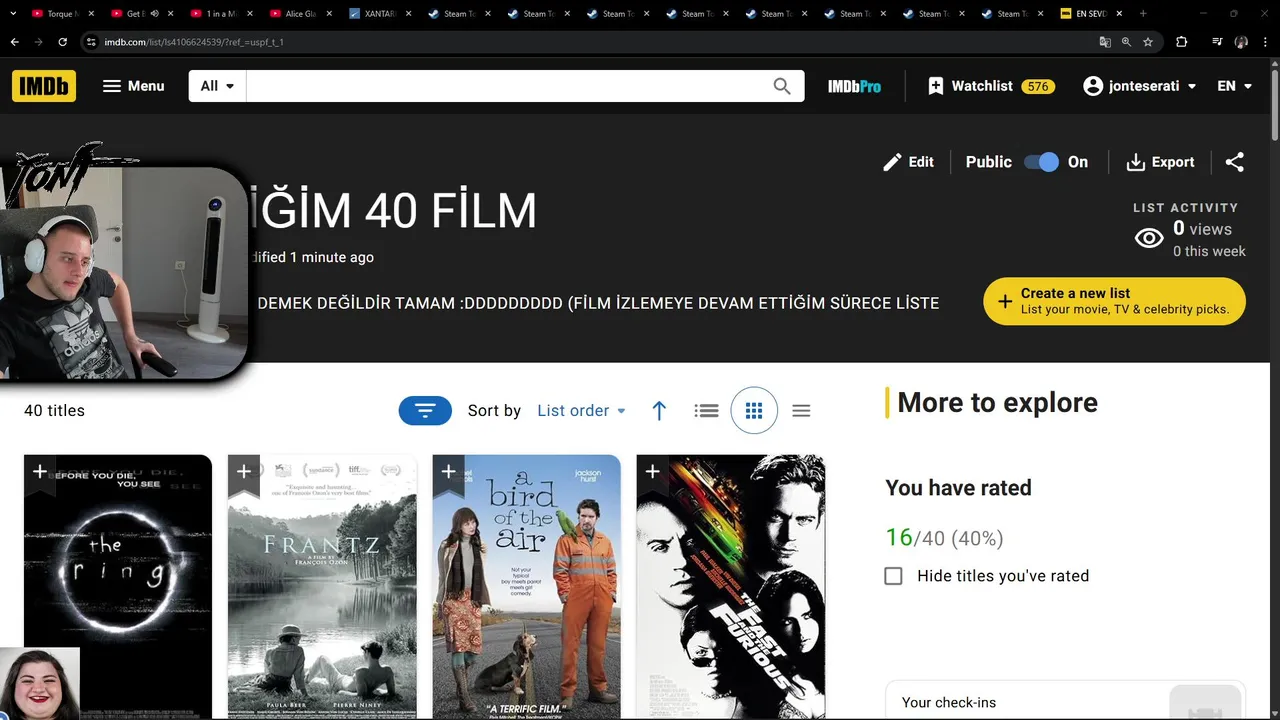Switch to compact list view

(x=801, y=410)
